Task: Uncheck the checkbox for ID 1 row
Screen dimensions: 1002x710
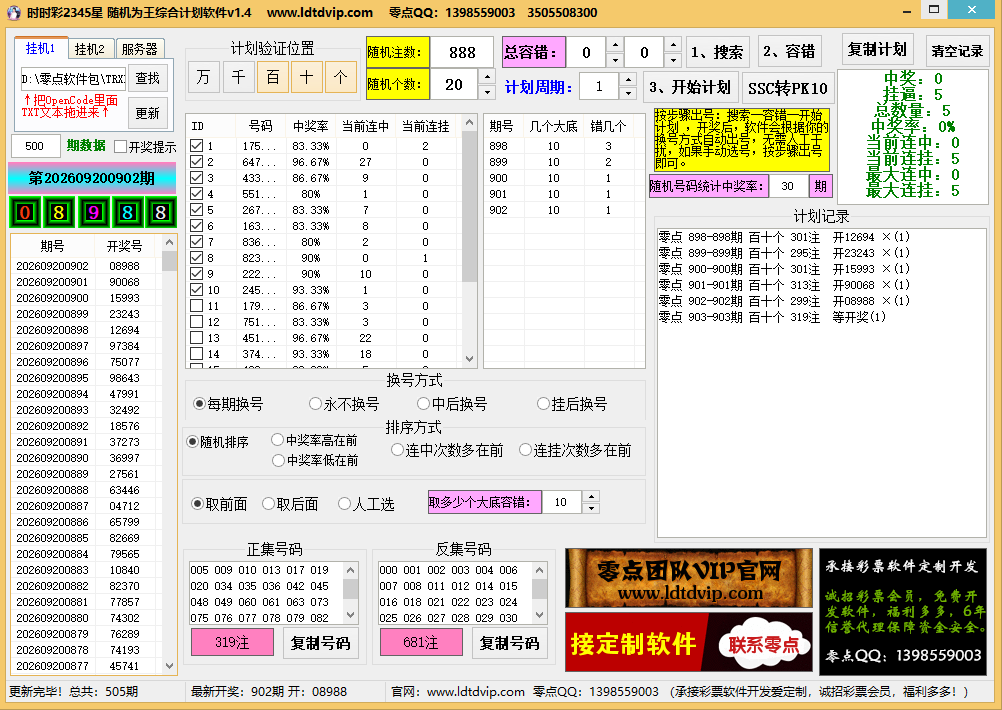Action: tap(197, 146)
